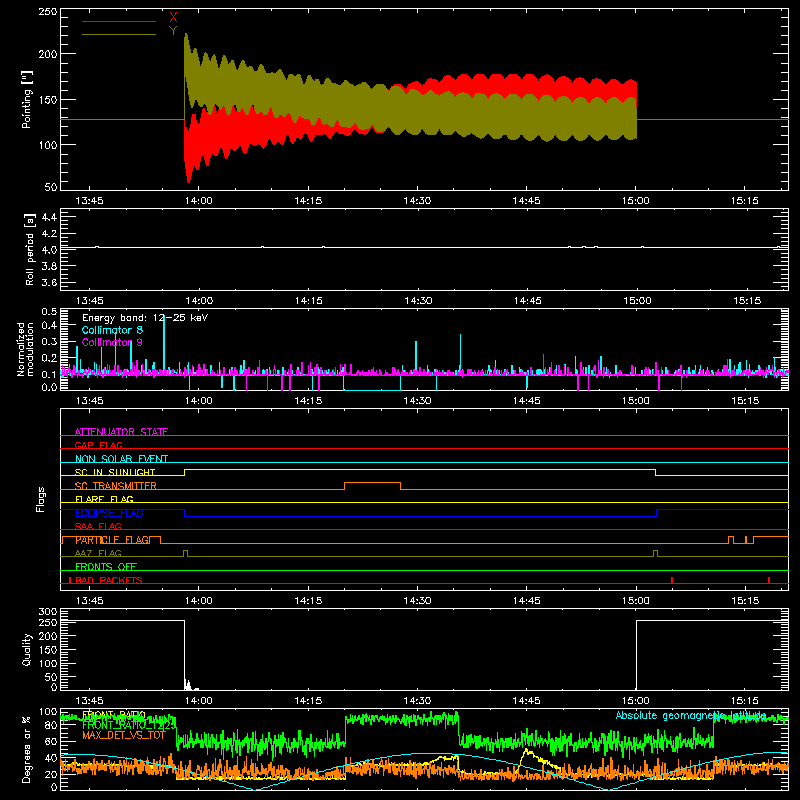The width and height of the screenshot is (800, 800).
Task: Click the 250 tick on Pointing axis
Action: (x=48, y=12)
